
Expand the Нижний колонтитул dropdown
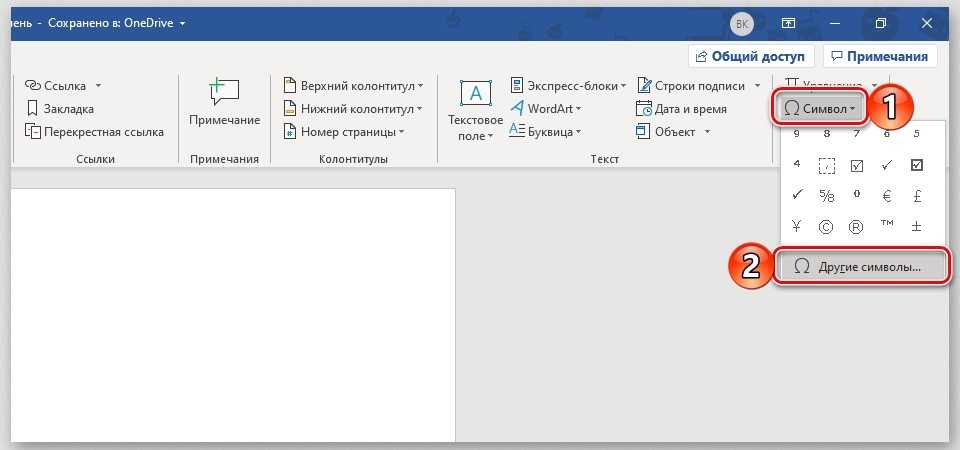tap(420, 108)
